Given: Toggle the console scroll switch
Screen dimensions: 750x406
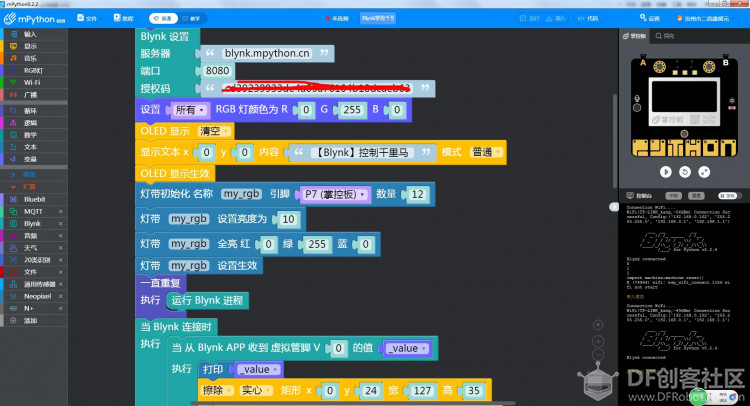Looking at the screenshot, I should [x=728, y=196].
